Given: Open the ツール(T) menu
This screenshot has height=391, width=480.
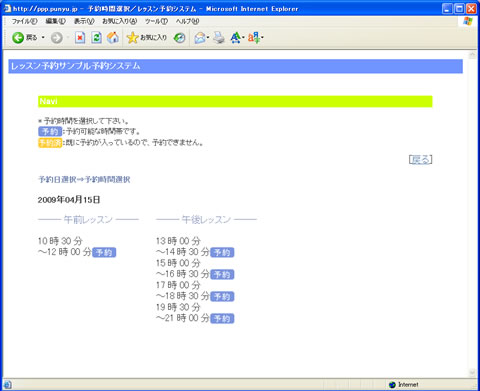Looking at the screenshot, I should 156,21.
